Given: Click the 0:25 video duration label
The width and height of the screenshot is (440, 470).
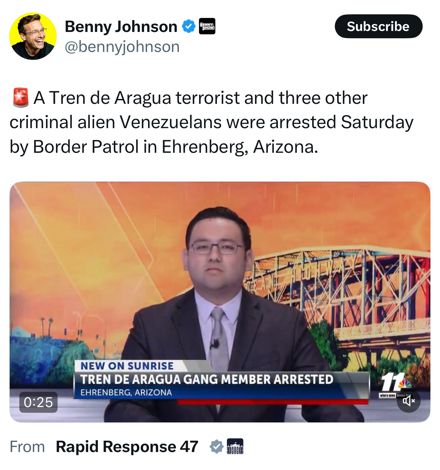Looking at the screenshot, I should (x=38, y=402).
